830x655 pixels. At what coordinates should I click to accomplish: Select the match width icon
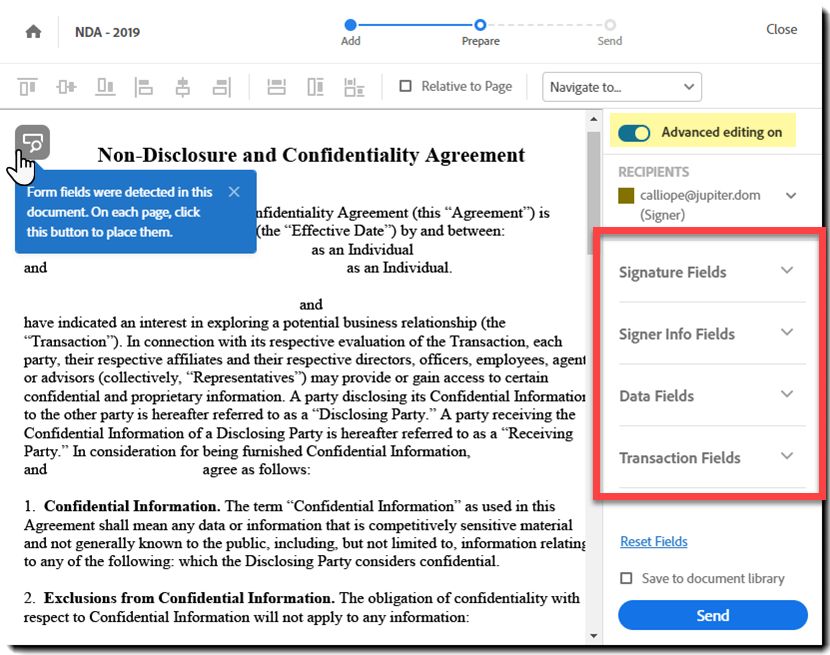tap(276, 87)
